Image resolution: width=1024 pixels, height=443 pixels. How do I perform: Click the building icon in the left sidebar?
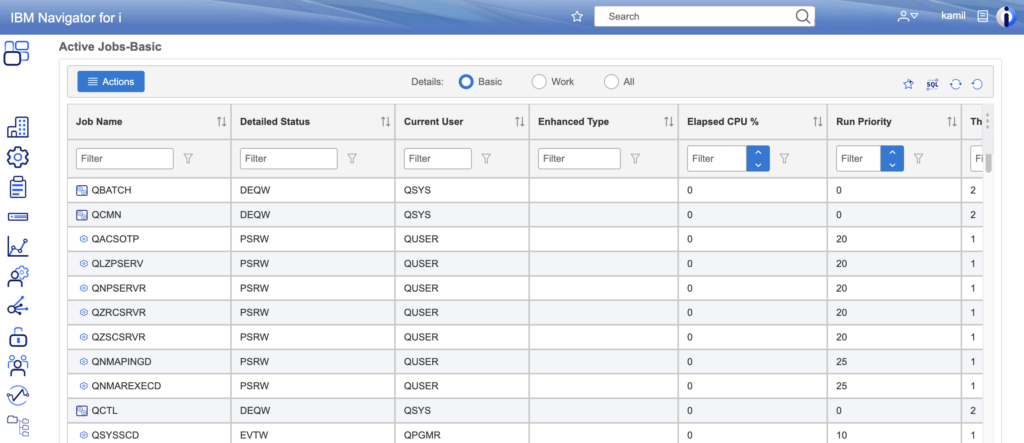[x=18, y=127]
